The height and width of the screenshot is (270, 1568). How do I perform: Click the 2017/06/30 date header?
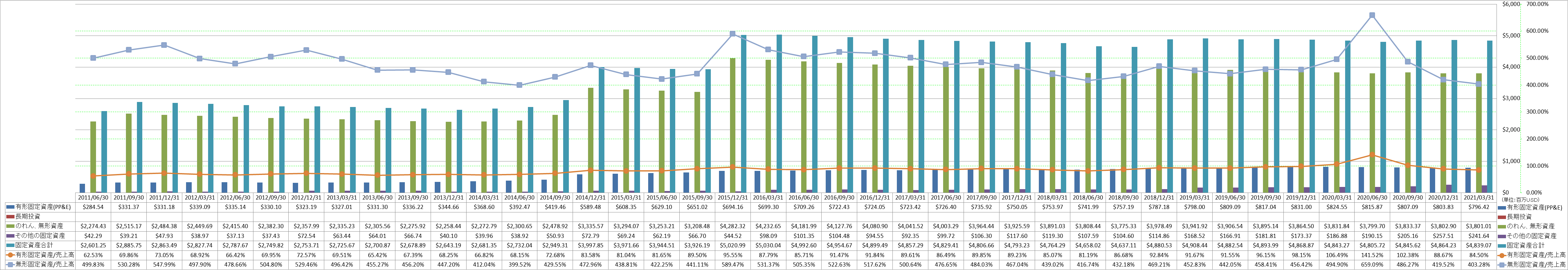tap(945, 198)
